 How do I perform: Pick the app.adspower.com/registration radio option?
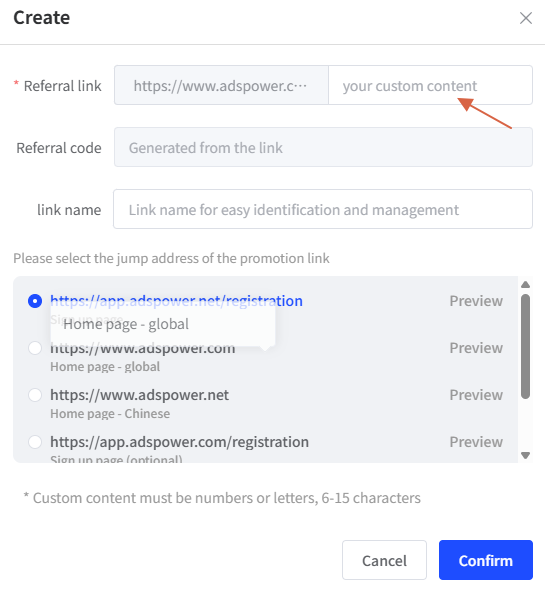coord(35,442)
